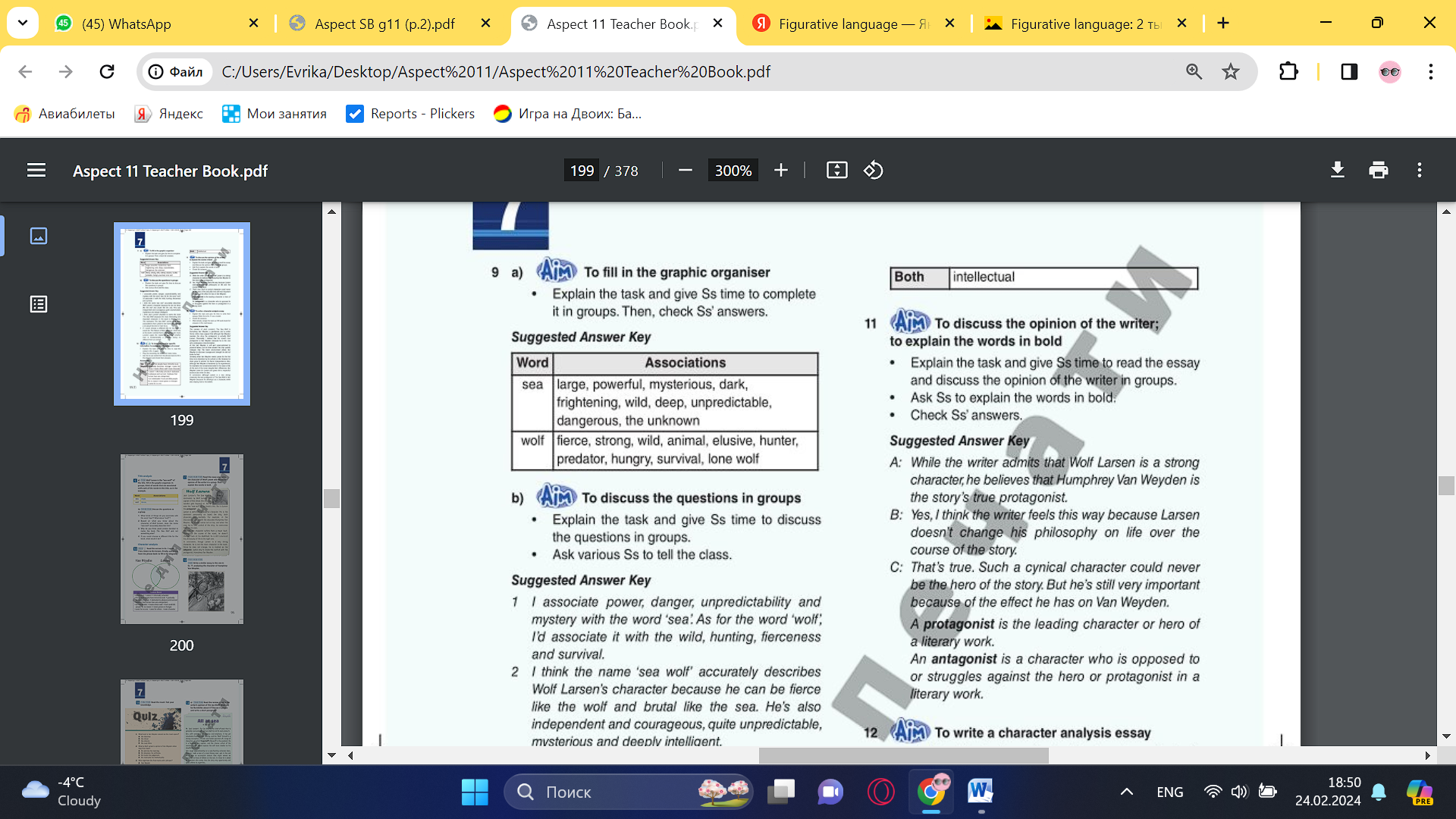
Task: Click the rotate counterclockwise icon
Action: point(873,171)
